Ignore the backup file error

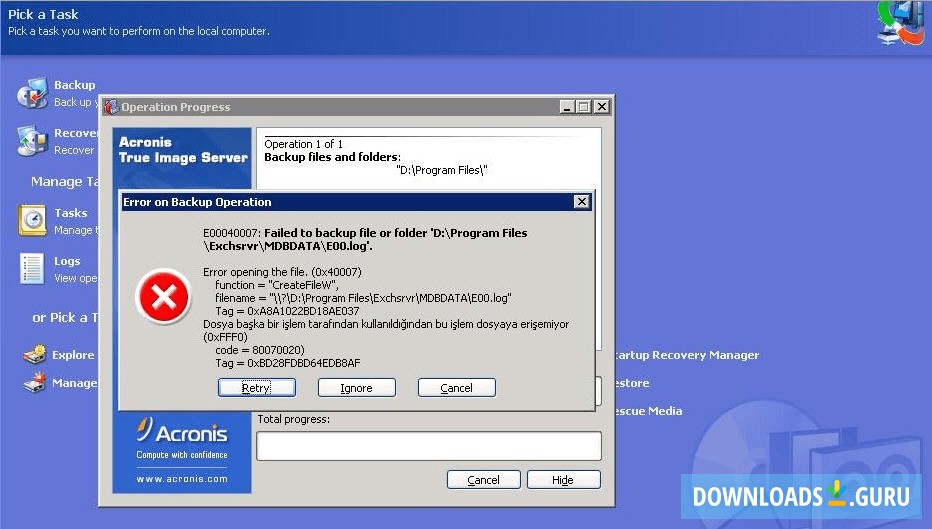click(x=357, y=388)
